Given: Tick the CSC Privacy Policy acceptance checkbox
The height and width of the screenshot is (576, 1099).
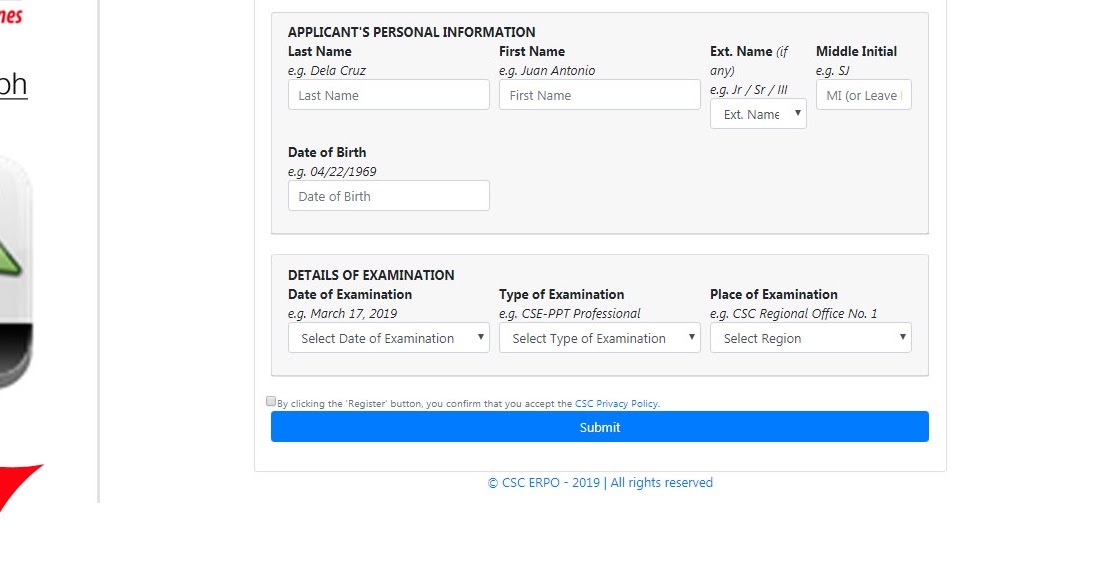Looking at the screenshot, I should click(x=271, y=401).
